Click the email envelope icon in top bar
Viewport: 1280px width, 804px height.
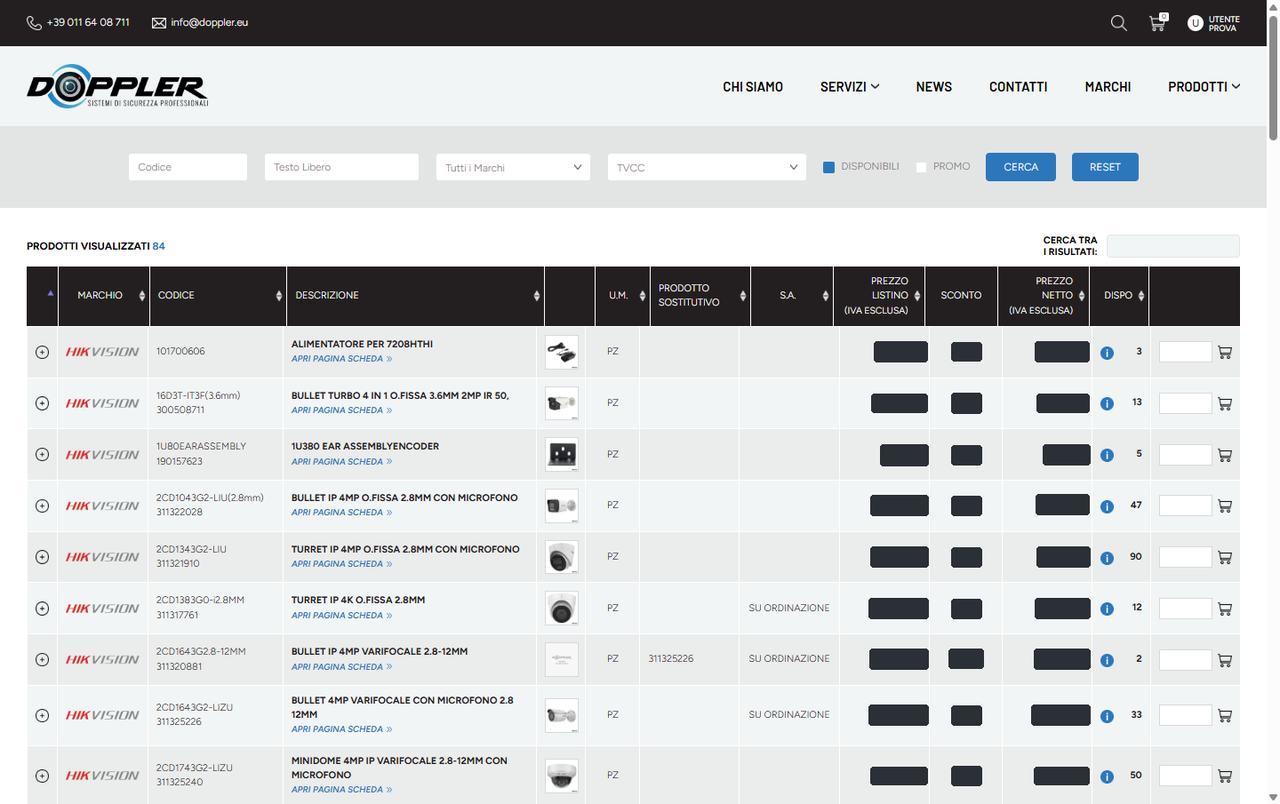pos(159,23)
